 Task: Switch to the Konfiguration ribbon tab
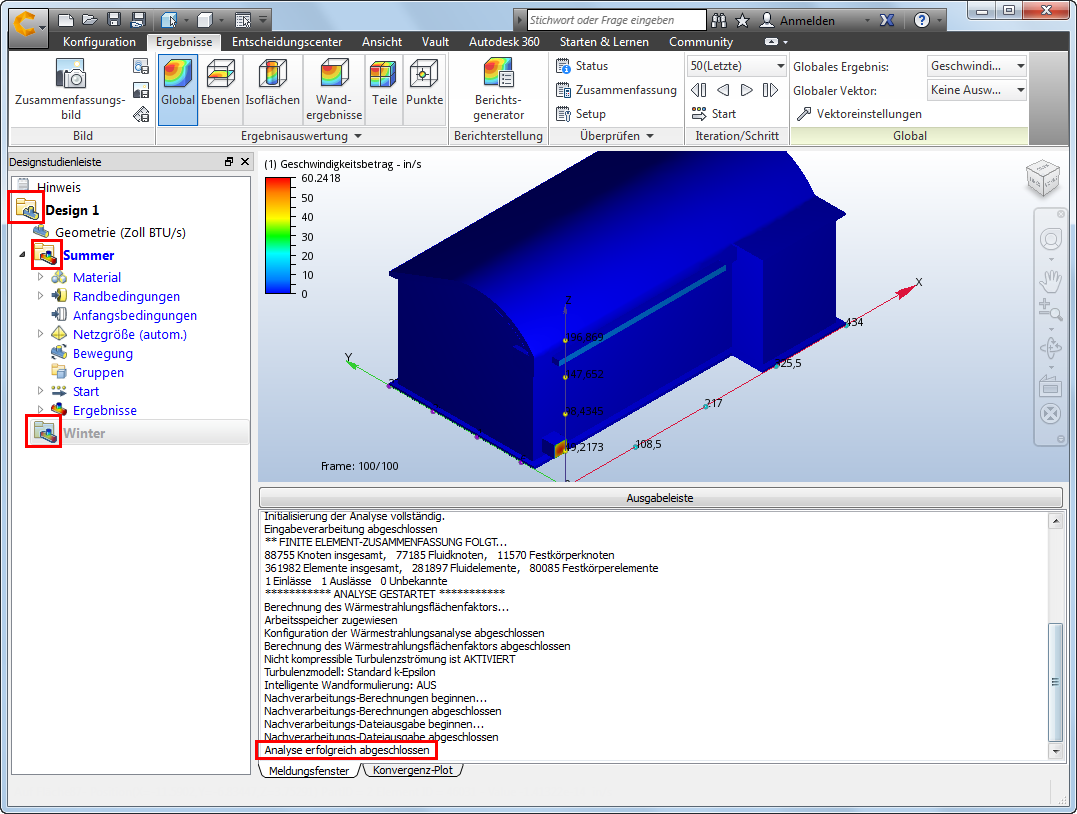point(100,42)
